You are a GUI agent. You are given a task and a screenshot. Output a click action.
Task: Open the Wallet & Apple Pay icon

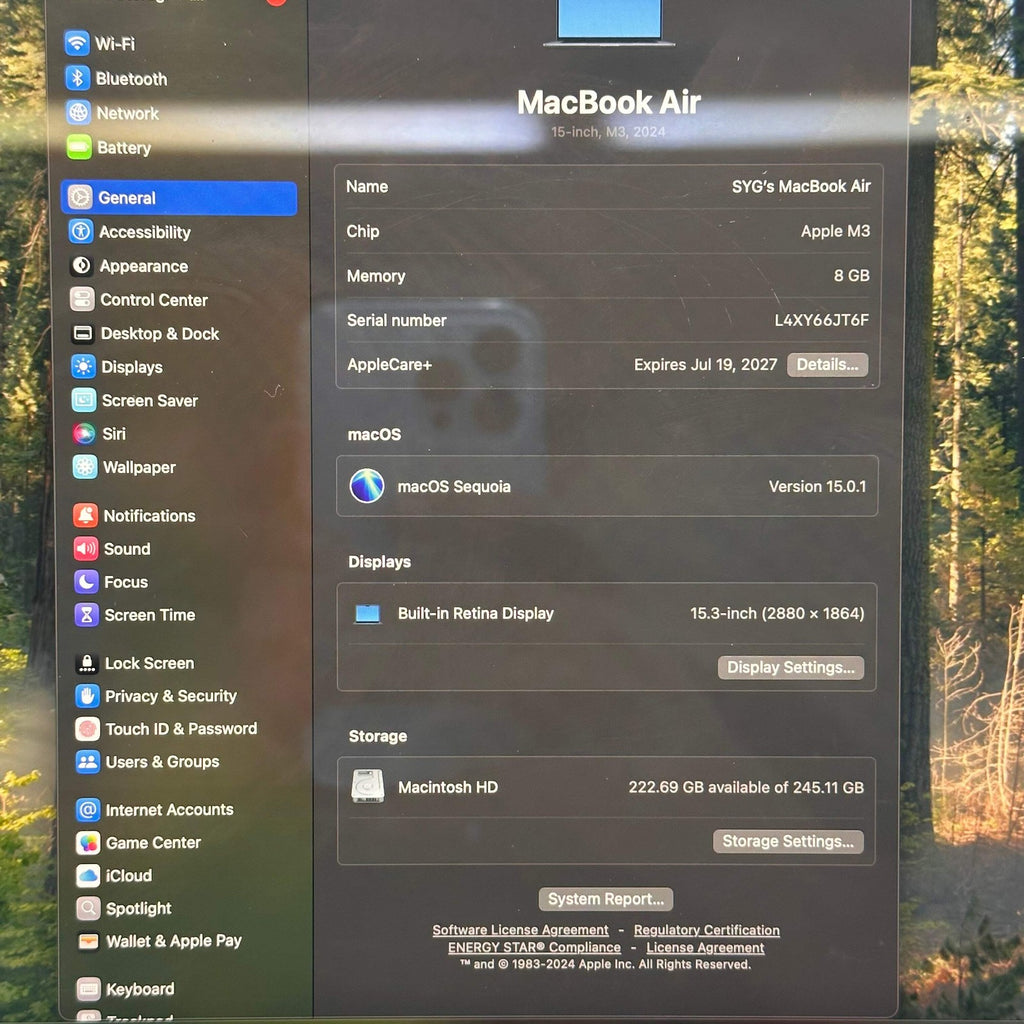pyautogui.click(x=88, y=940)
